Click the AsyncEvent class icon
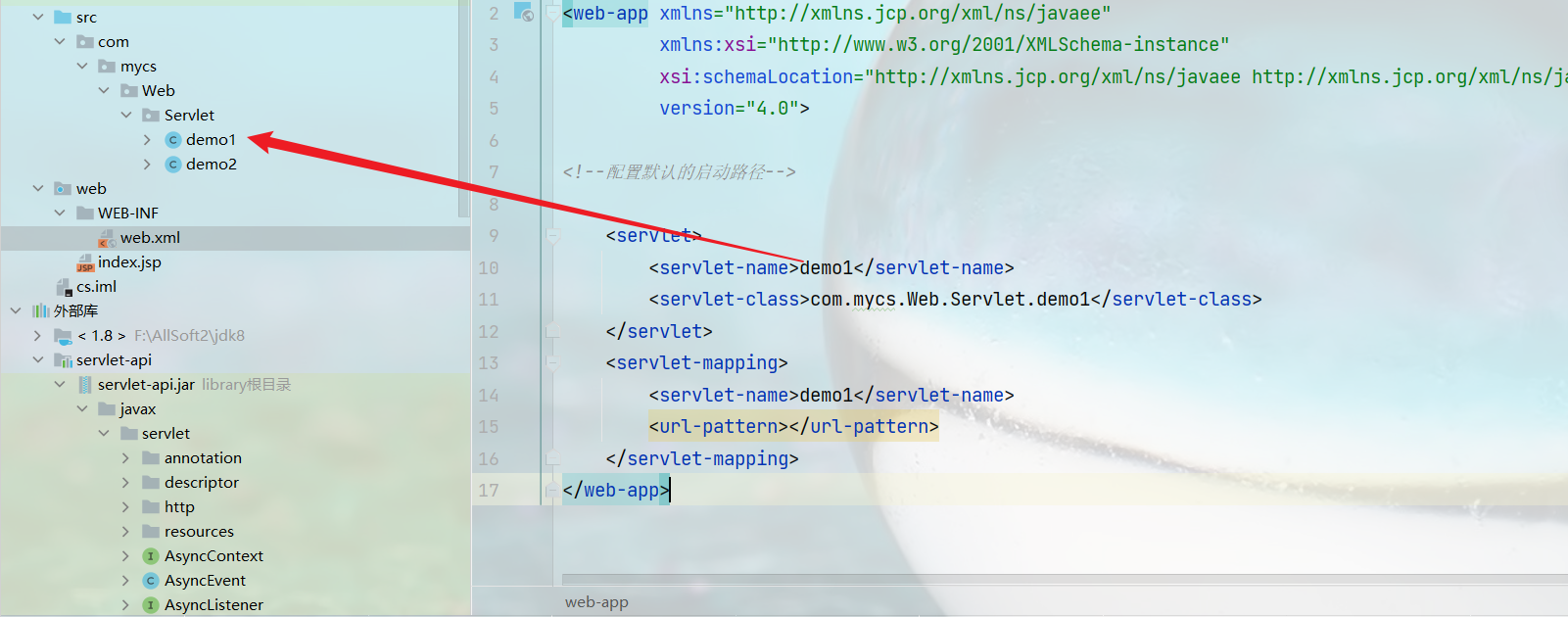The height and width of the screenshot is (617, 1568). 151,581
